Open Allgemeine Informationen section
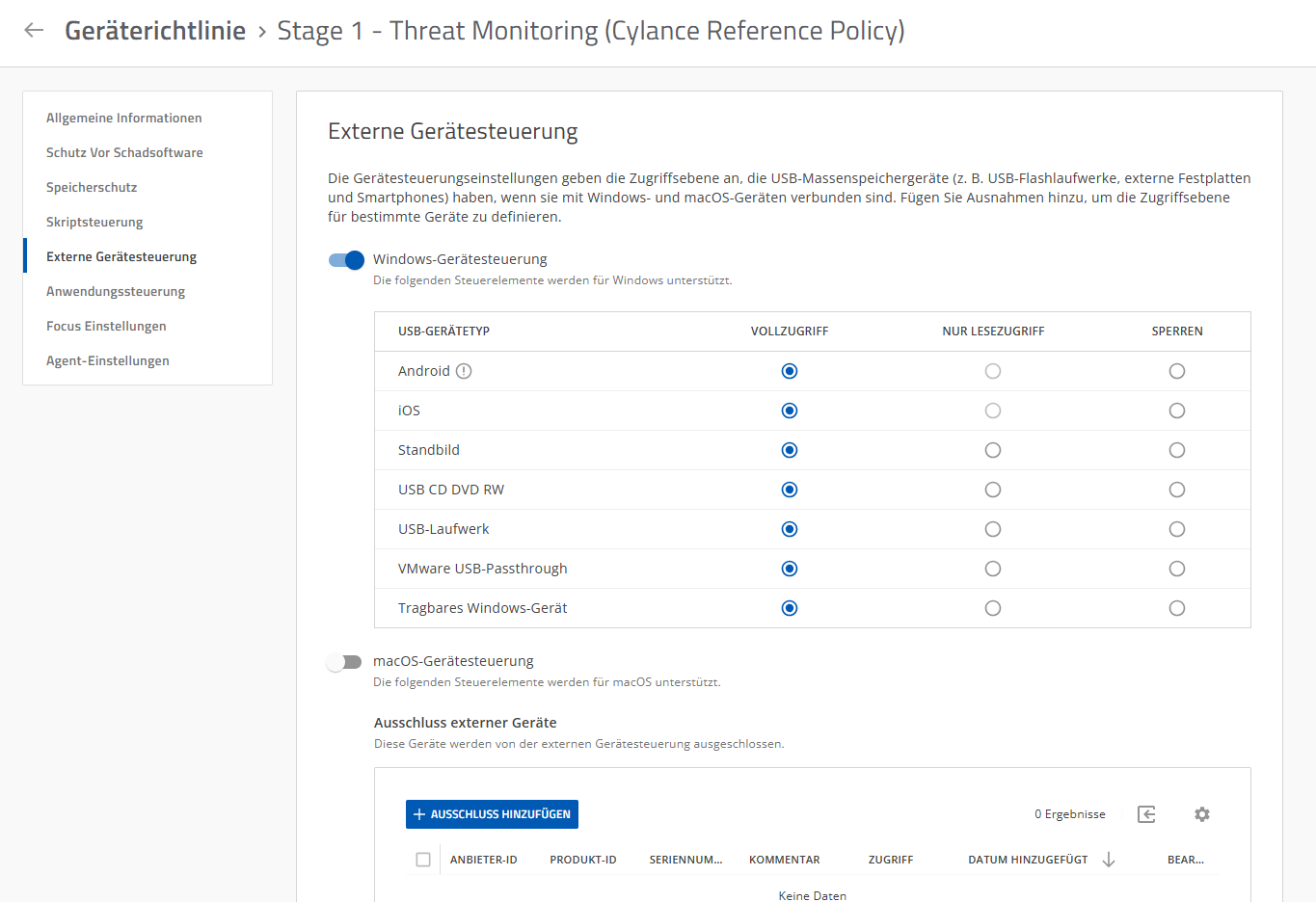This screenshot has width=1316, height=902. coord(124,118)
